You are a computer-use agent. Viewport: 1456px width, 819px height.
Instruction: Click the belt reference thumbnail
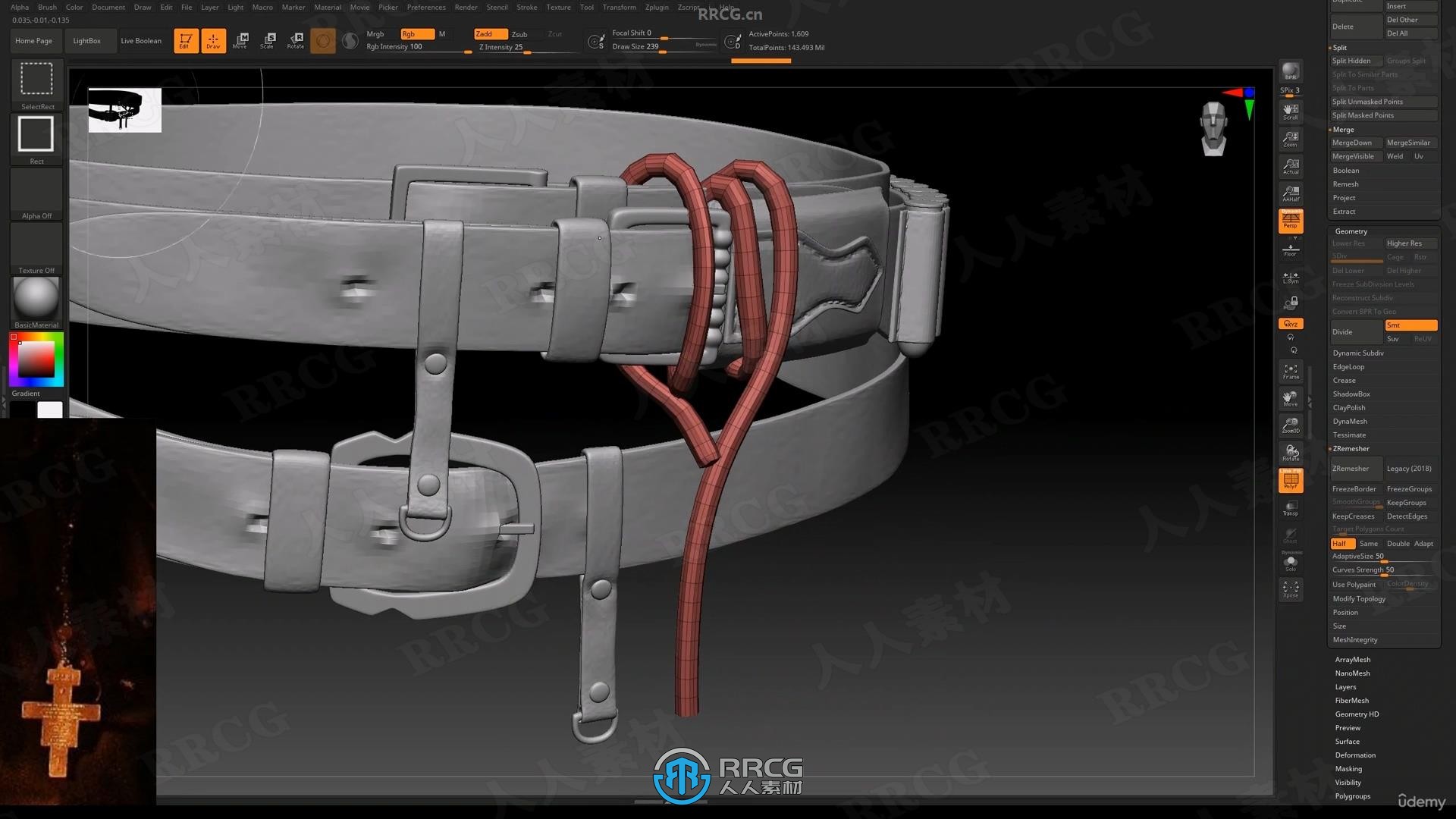click(124, 110)
